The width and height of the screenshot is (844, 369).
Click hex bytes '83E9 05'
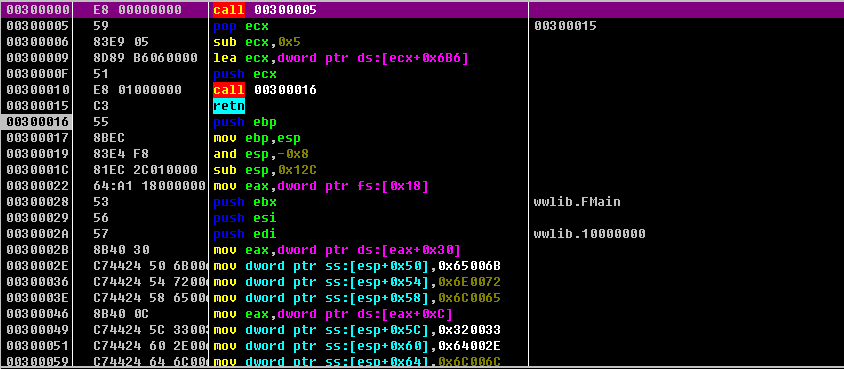[121, 42]
